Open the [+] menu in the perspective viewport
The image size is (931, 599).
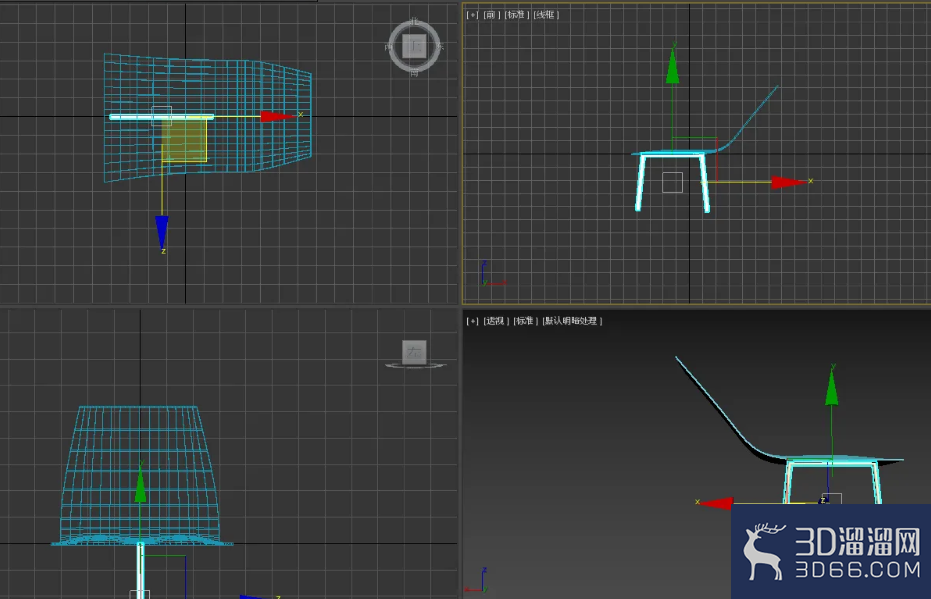tap(472, 321)
